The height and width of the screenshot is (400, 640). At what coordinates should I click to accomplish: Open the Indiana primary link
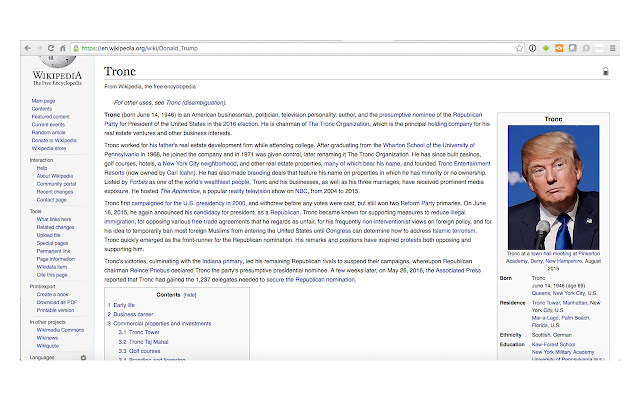pyautogui.click(x=222, y=262)
